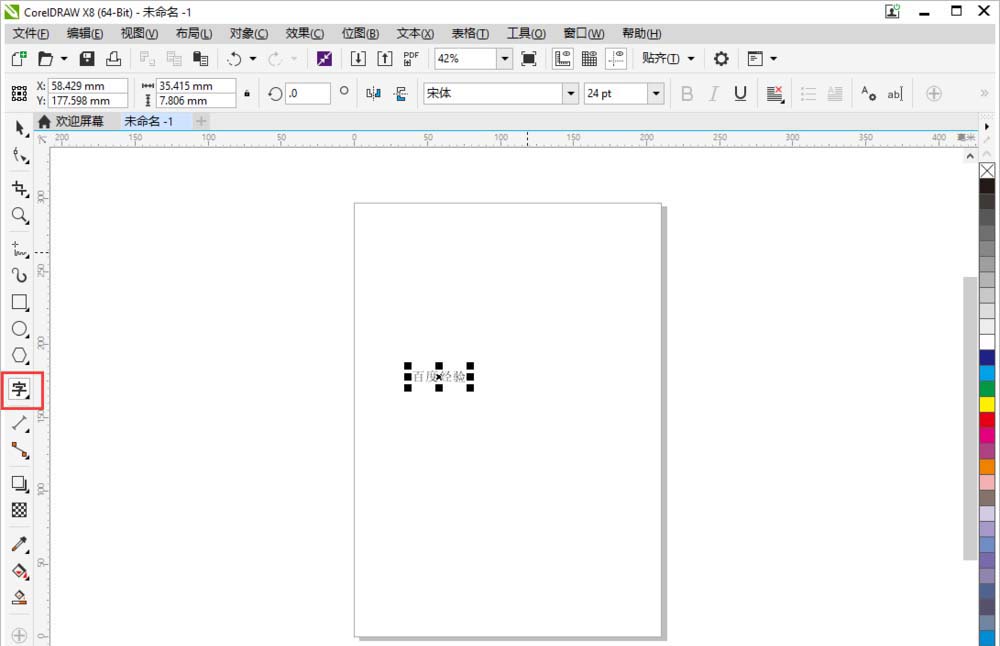Select the Pick arrow tool

[x=19, y=128]
